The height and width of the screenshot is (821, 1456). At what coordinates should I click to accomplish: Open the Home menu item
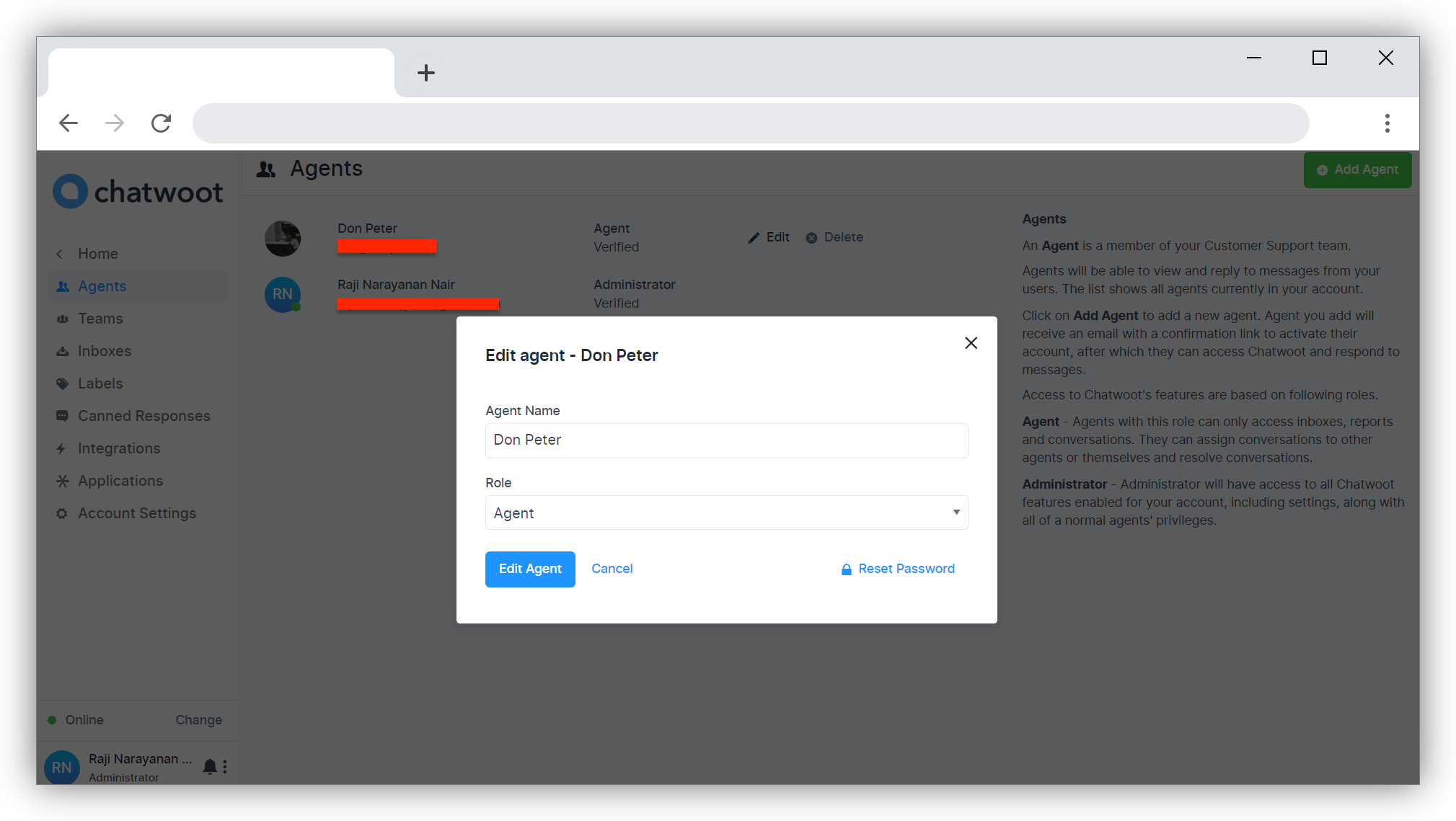(97, 253)
